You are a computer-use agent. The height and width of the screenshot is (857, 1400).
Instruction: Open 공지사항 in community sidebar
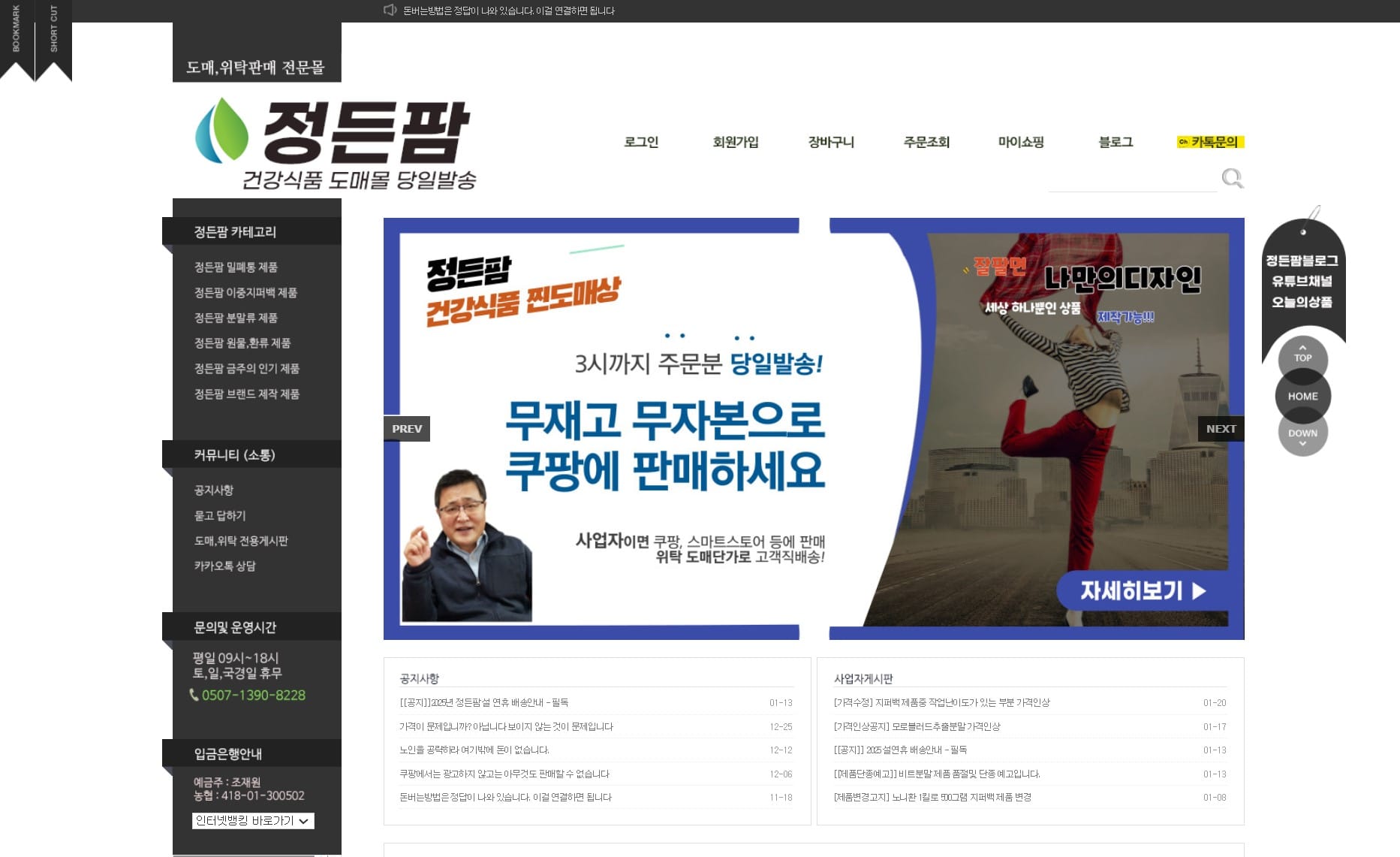coord(214,490)
